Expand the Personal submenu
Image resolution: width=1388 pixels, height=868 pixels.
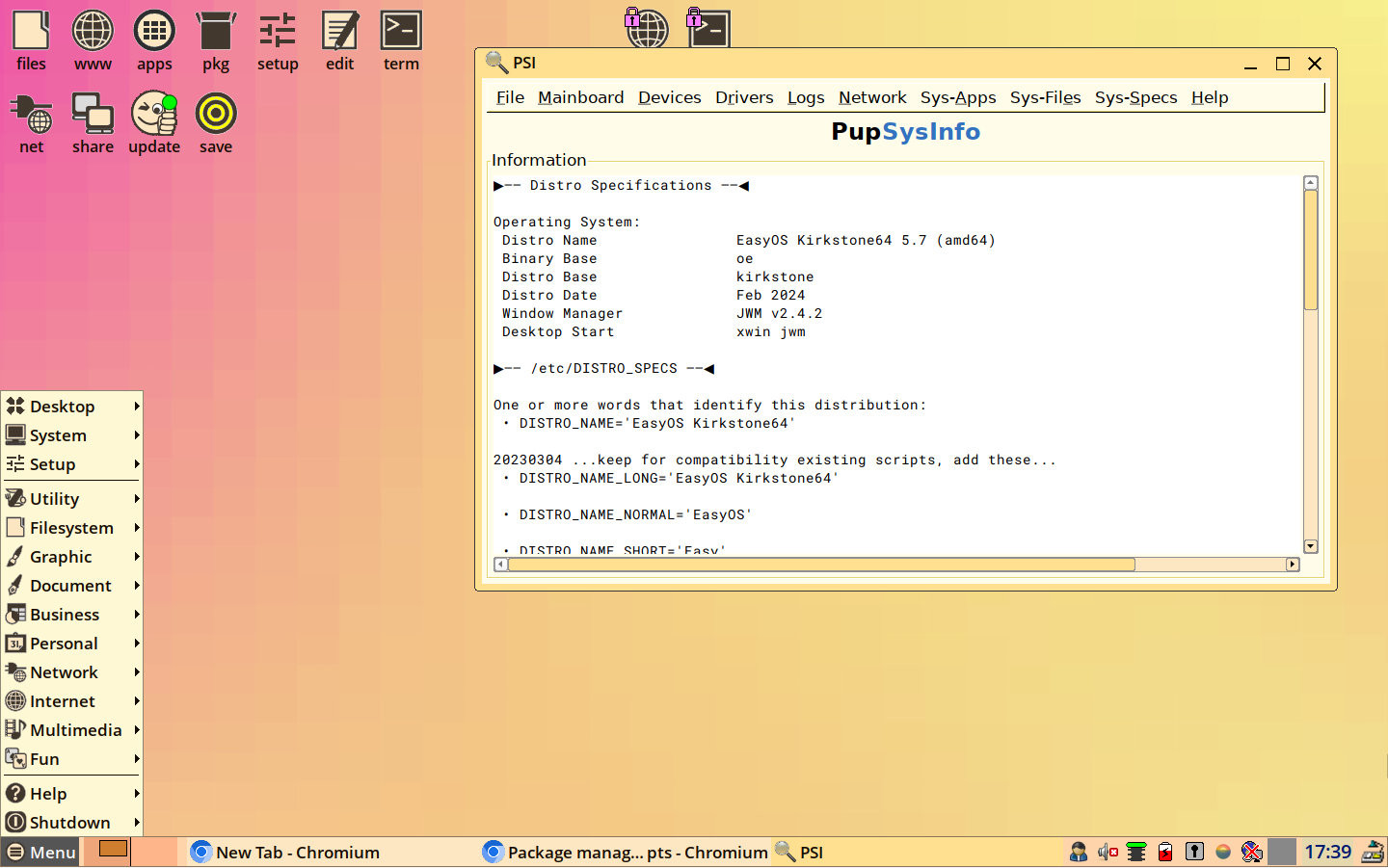click(72, 644)
